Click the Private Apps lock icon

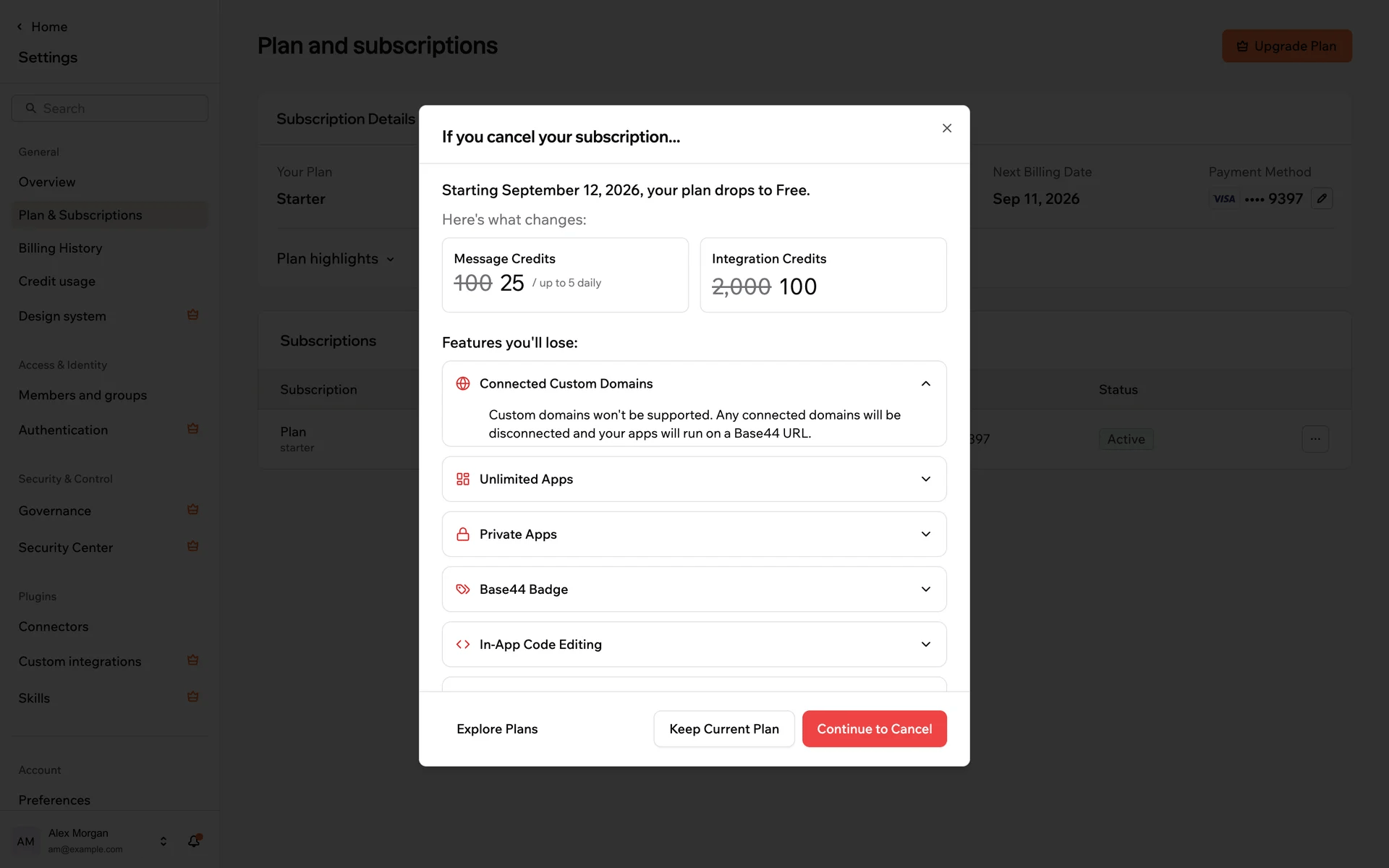point(463,534)
